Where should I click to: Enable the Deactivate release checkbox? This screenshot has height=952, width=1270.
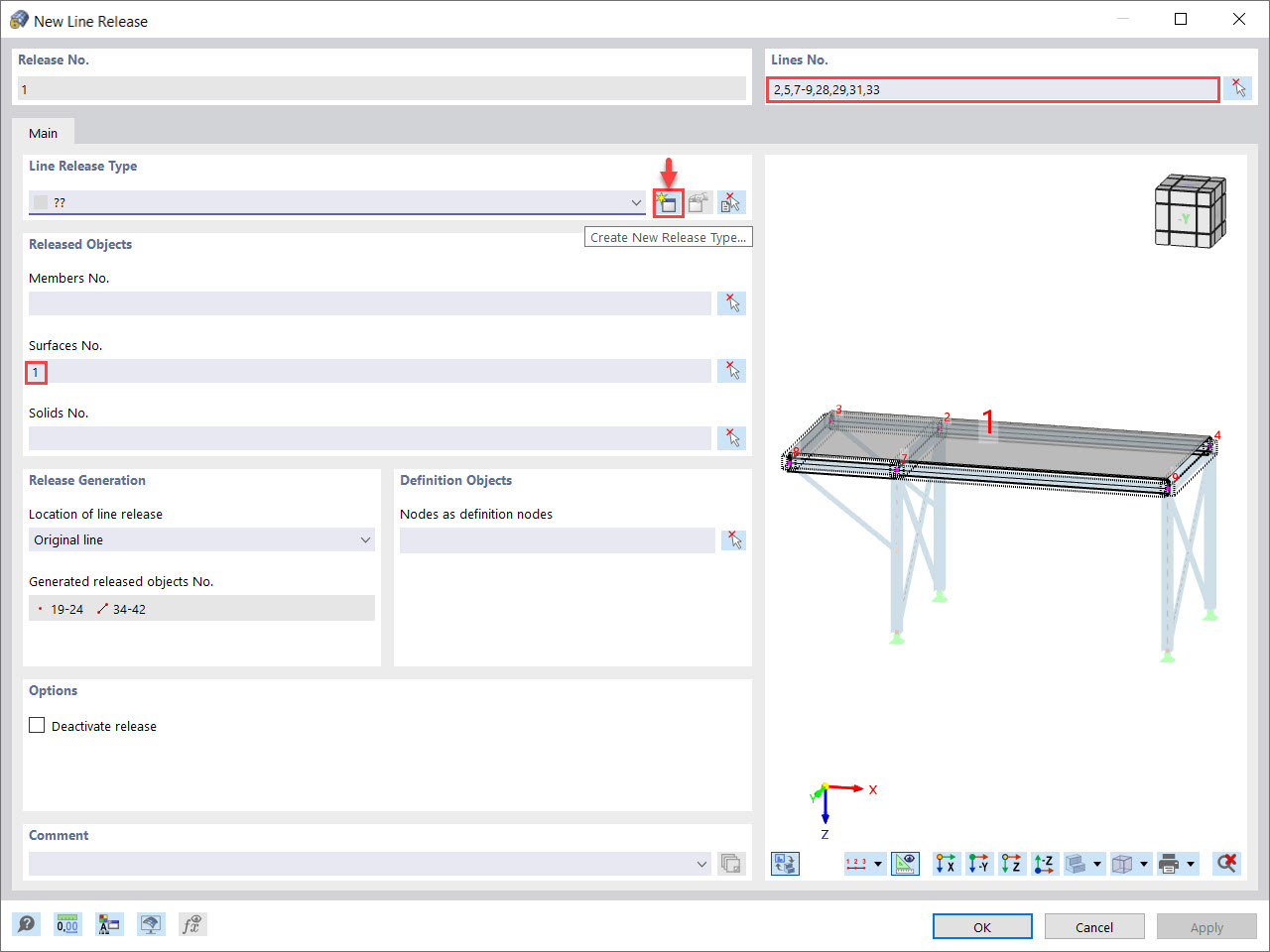[x=37, y=725]
